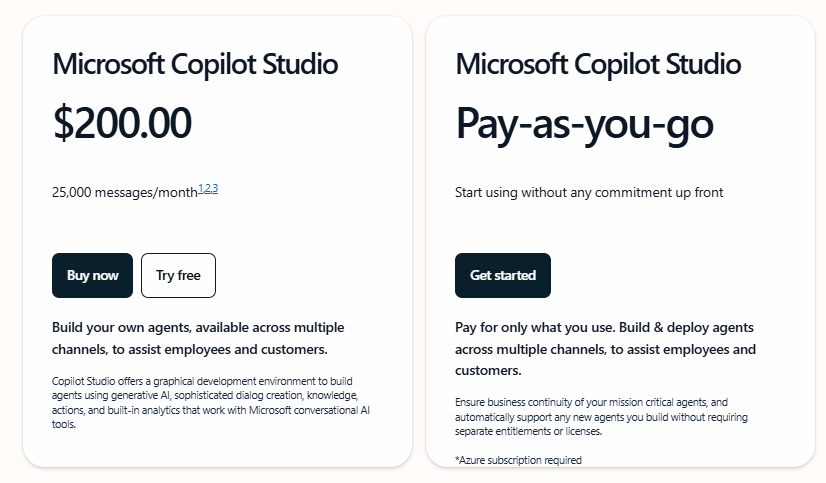This screenshot has height=483, width=826.
Task: Click the word 'customers.' in pay-as-you-go card
Action: coord(488,371)
